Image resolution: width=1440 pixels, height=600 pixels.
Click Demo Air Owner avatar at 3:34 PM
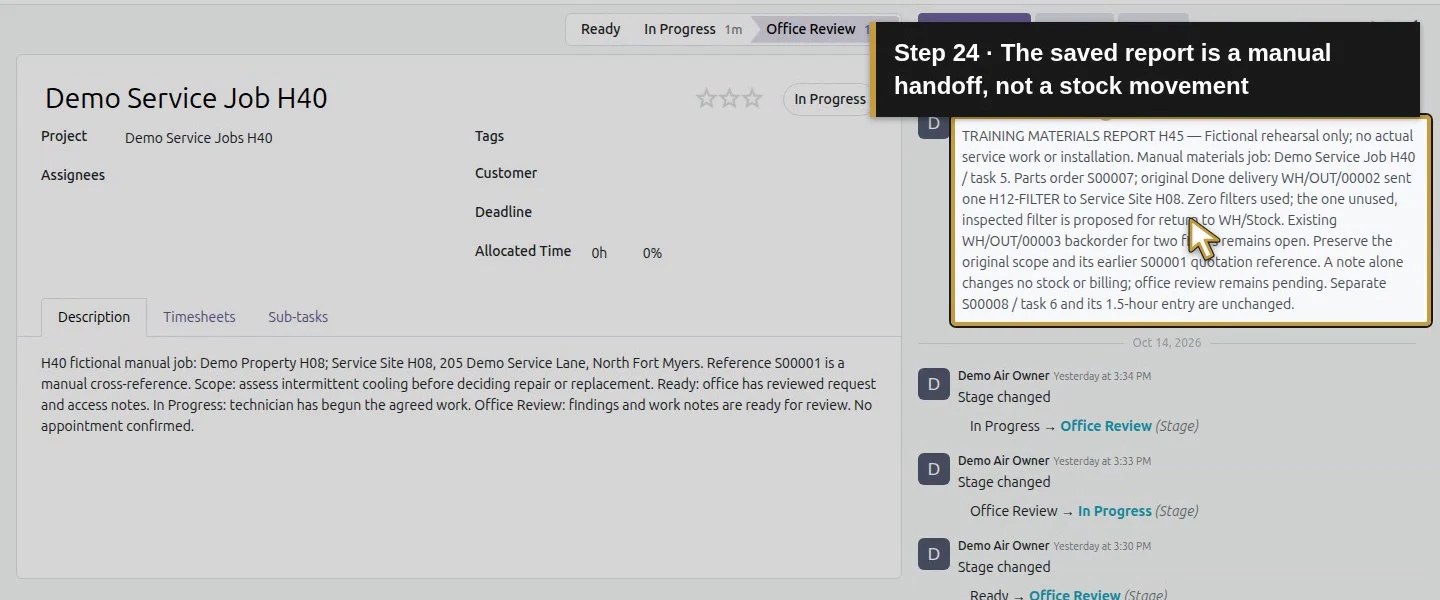(x=934, y=384)
